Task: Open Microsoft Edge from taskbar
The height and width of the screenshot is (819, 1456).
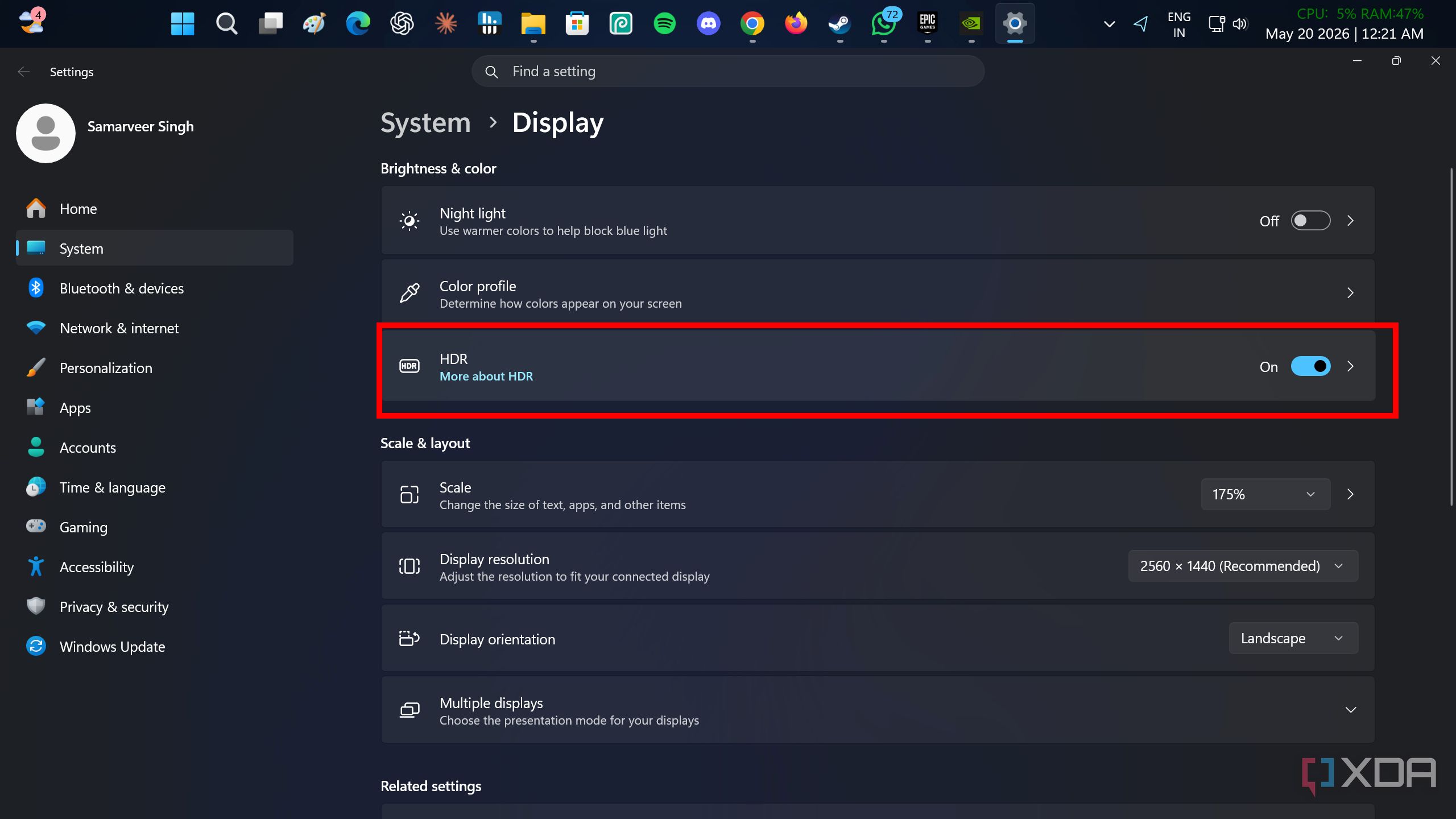Action: point(358,23)
